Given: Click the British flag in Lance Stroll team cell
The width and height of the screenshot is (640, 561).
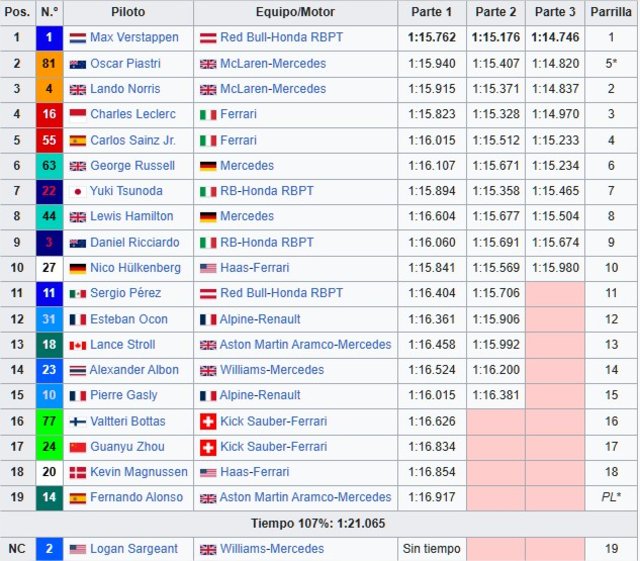Looking at the screenshot, I should click(x=208, y=345).
